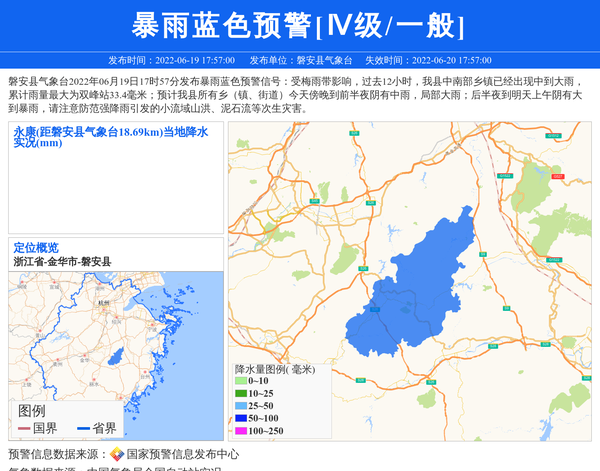Image resolution: width=600 pixels, height=471 pixels.
Task: Click the blue 省界 legend line
Action: (83, 428)
